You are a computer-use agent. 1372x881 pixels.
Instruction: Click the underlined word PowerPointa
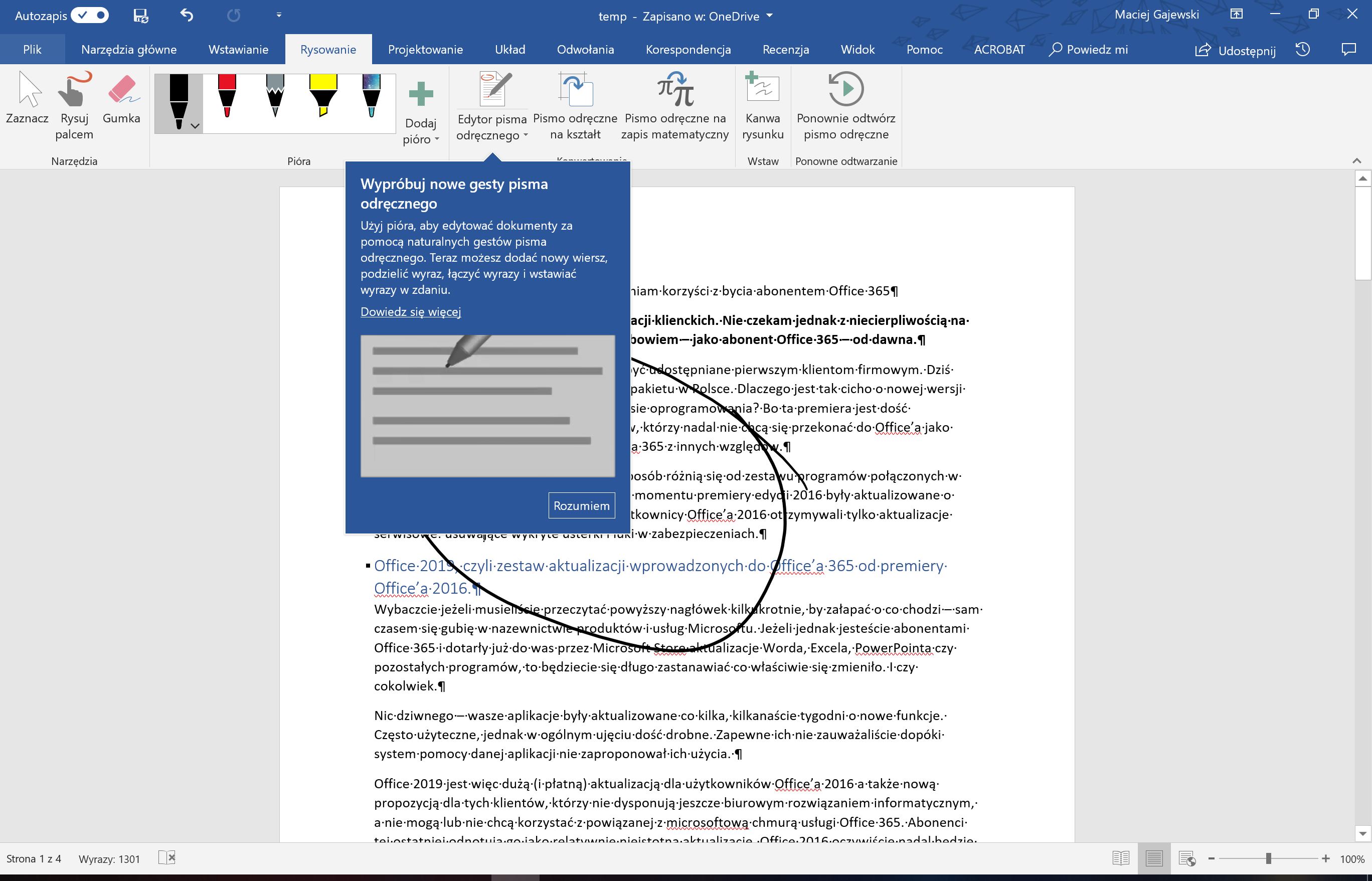click(893, 648)
